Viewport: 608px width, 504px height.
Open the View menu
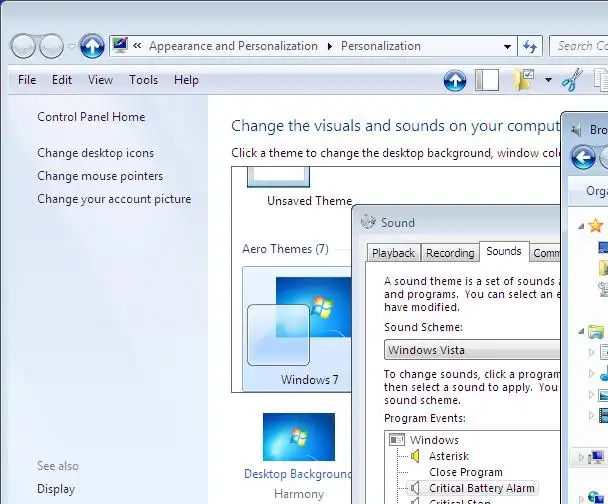(100, 80)
